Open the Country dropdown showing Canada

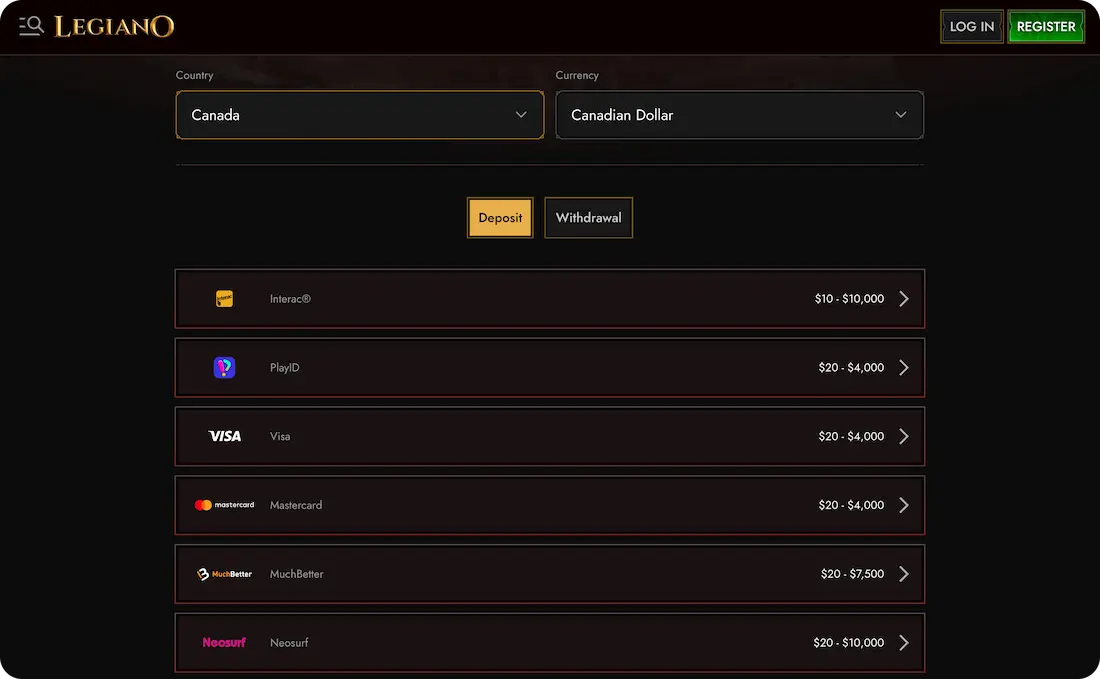(359, 114)
